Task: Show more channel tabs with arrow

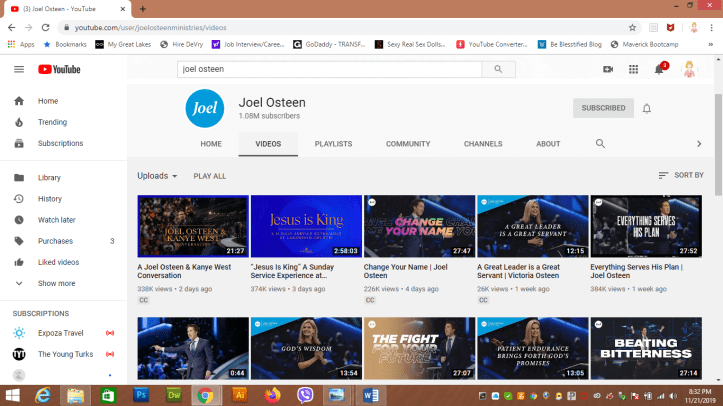Action: [x=699, y=144]
